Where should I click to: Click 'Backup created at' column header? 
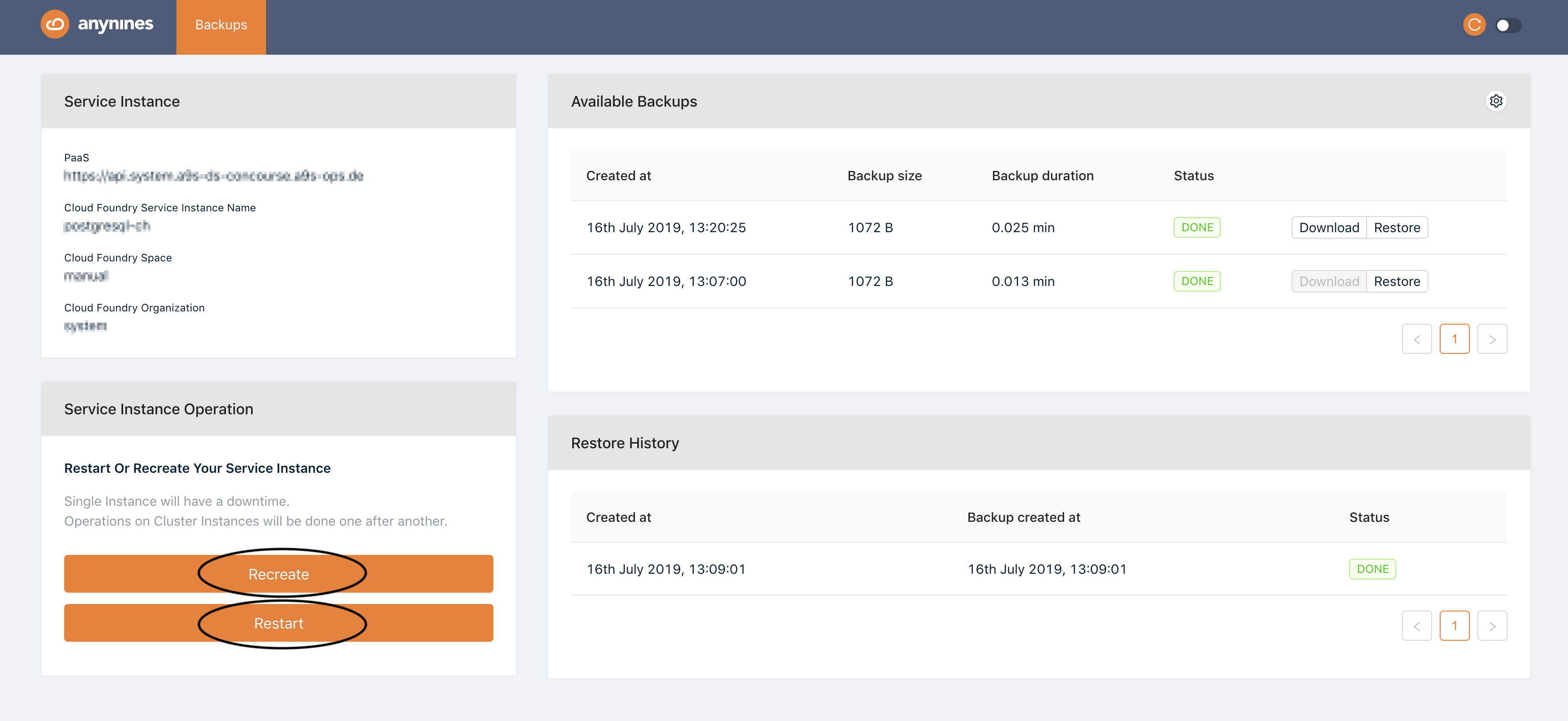(x=1024, y=518)
